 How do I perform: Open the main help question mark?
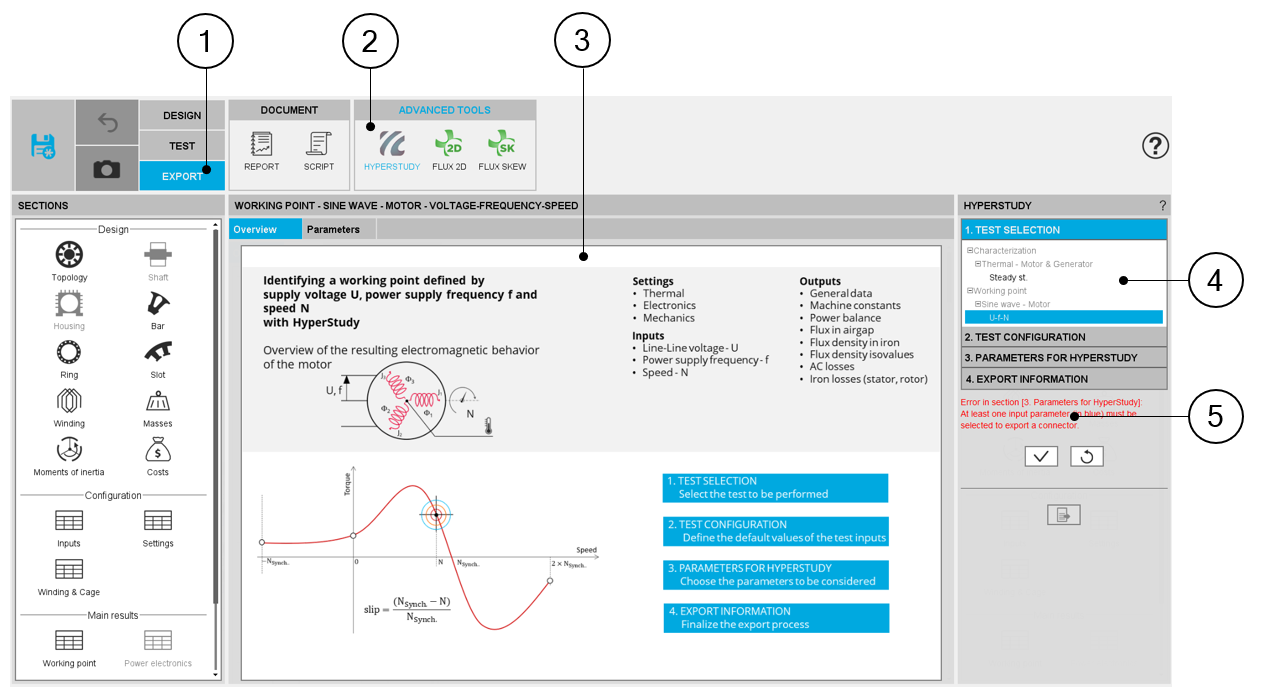(x=1155, y=146)
